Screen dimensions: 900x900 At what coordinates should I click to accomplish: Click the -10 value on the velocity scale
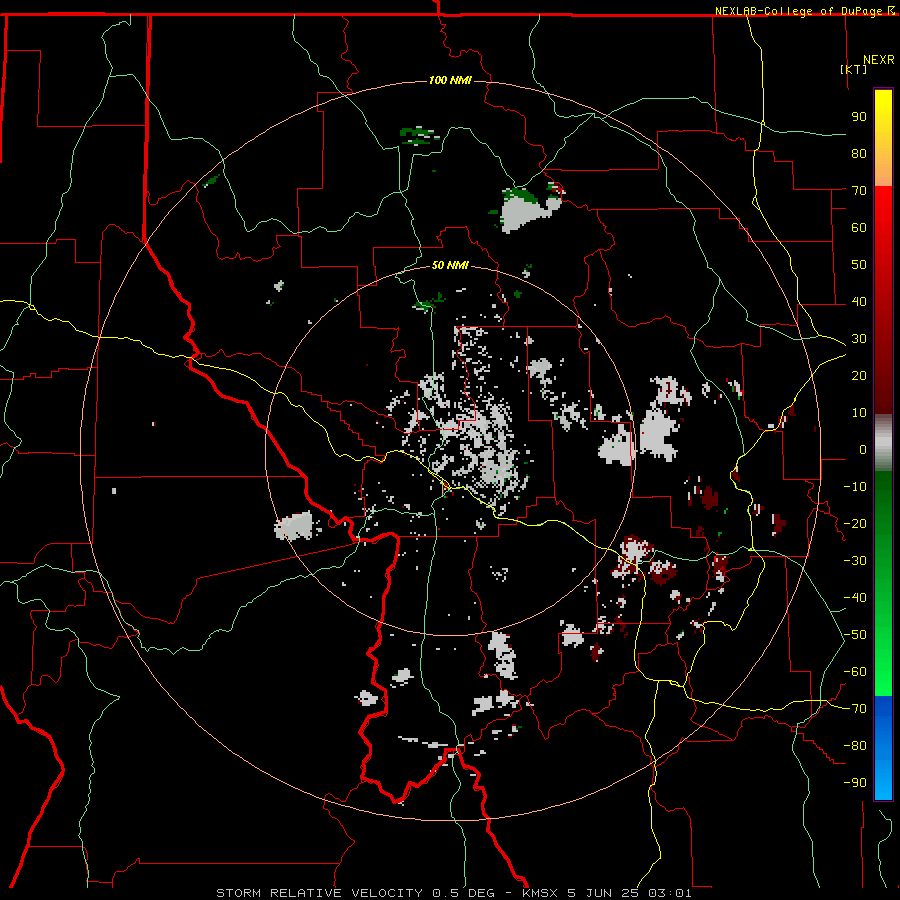[x=855, y=487]
